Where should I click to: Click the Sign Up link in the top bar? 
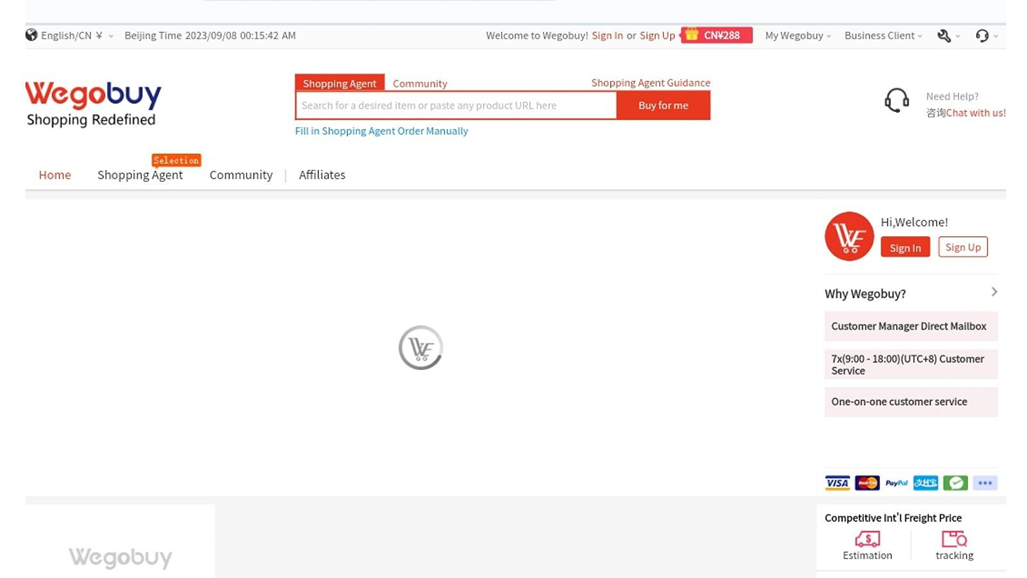tap(657, 35)
